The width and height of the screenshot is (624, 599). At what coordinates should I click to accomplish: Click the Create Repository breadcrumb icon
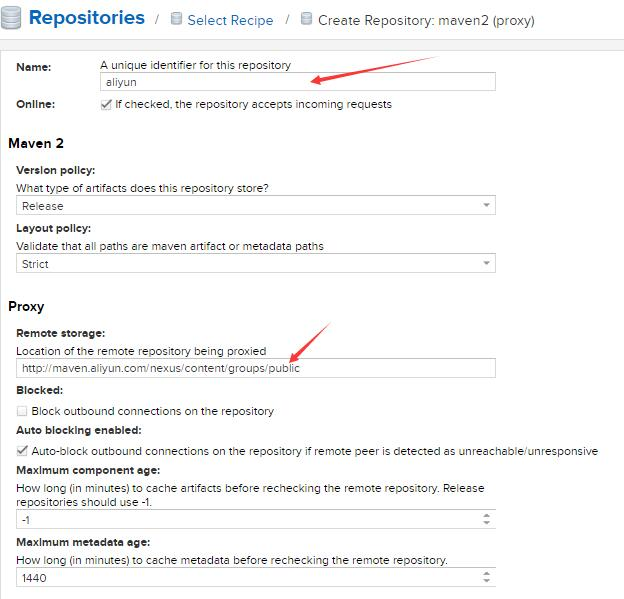(306, 18)
